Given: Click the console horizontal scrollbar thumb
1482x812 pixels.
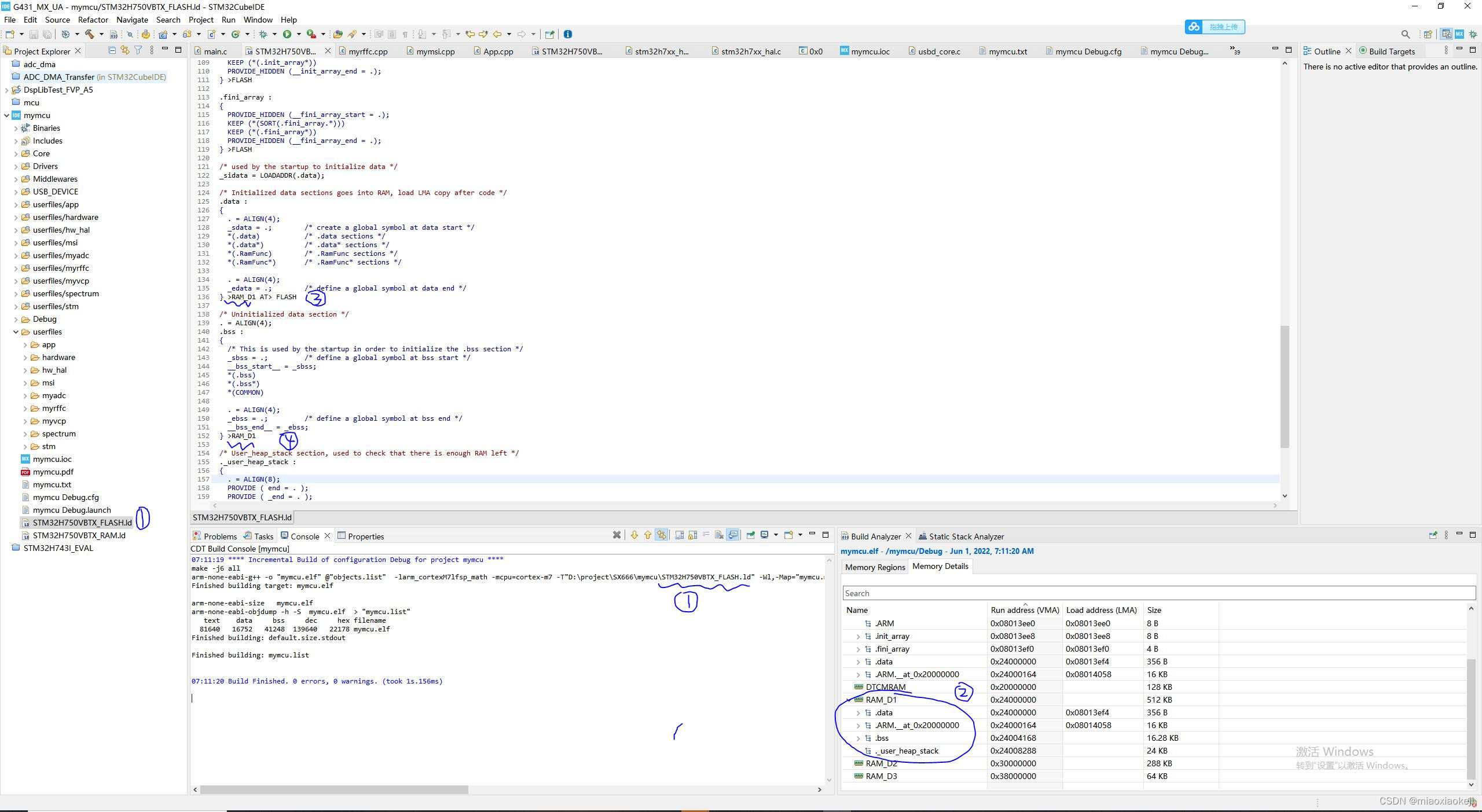Looking at the screenshot, I should coord(334,789).
